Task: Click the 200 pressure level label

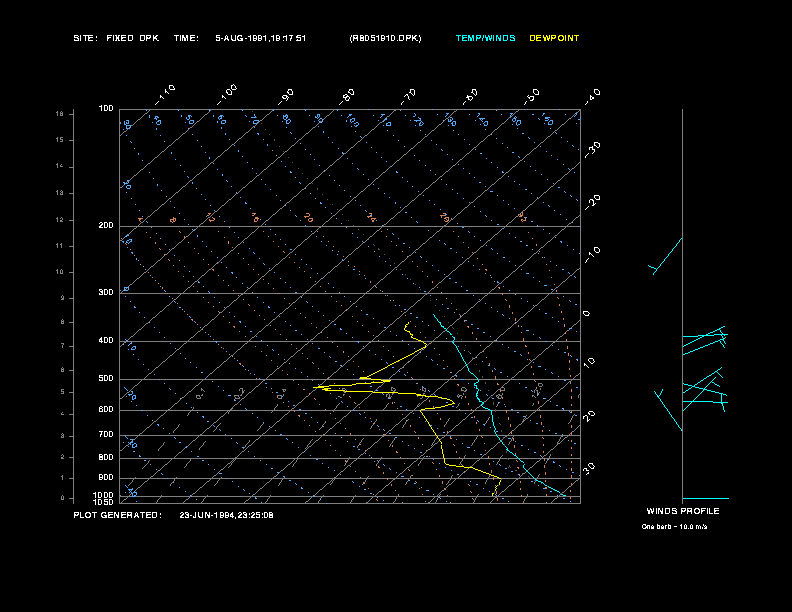Action: point(106,225)
